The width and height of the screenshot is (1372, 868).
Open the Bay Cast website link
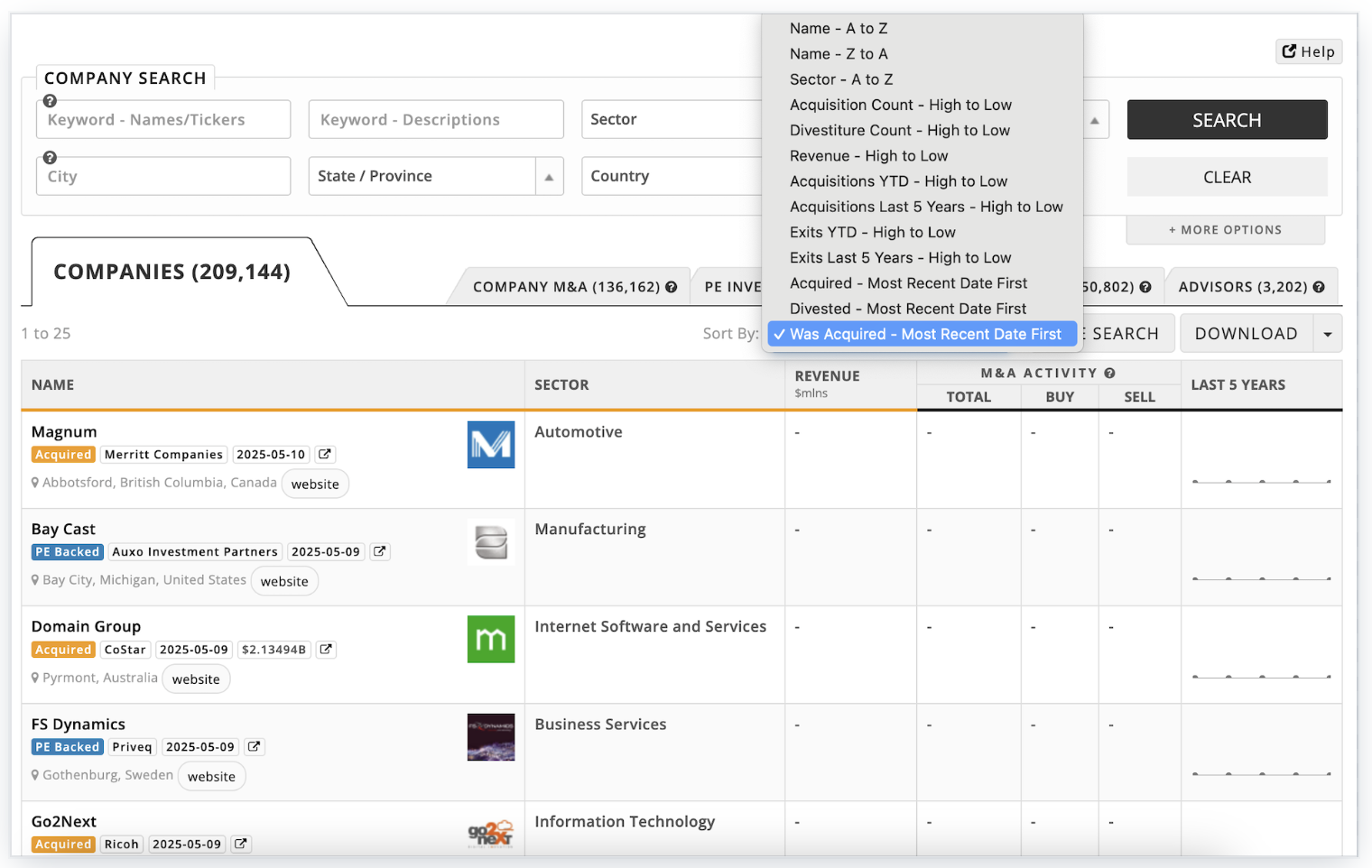(x=284, y=582)
